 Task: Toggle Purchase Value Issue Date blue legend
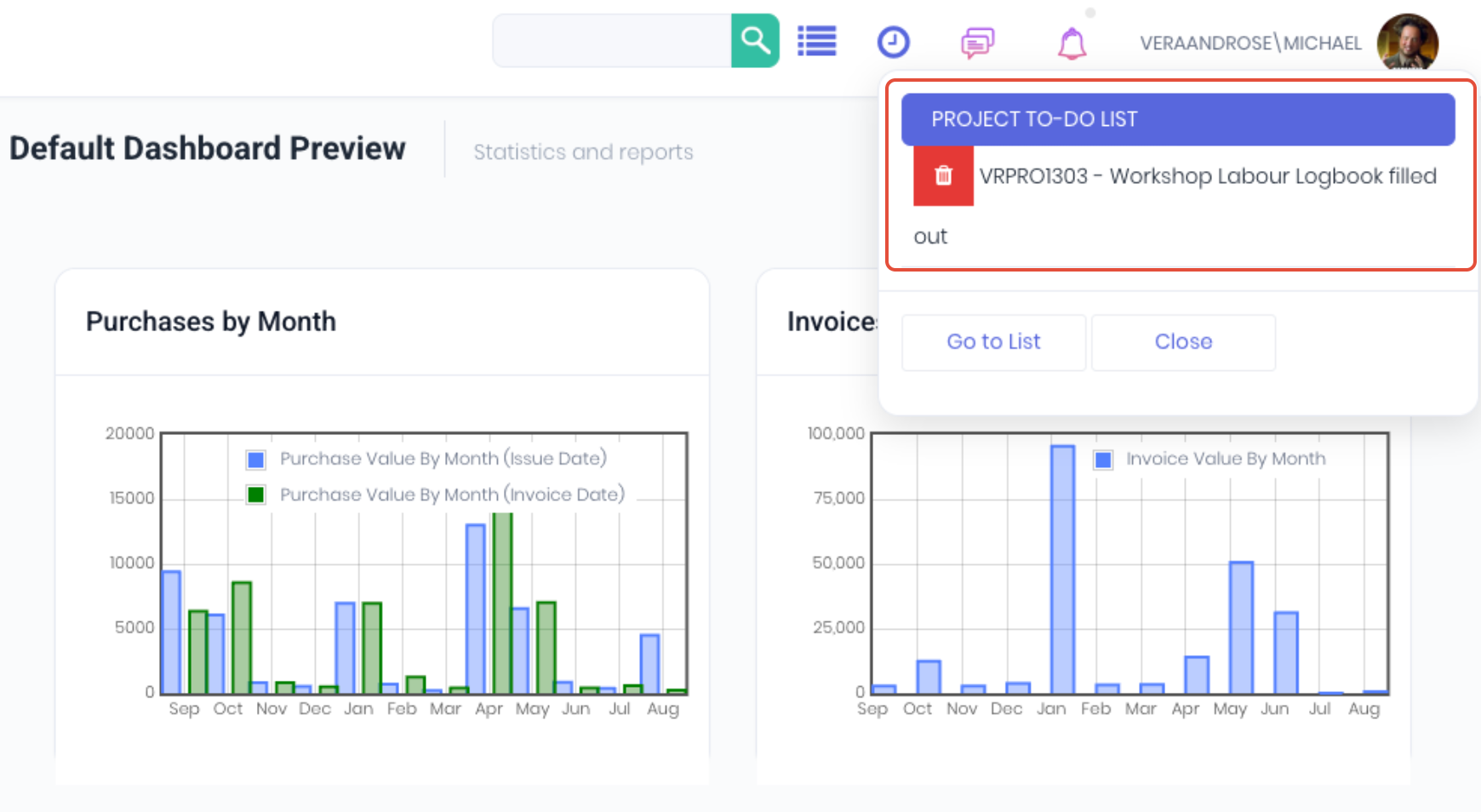pyautogui.click(x=255, y=460)
